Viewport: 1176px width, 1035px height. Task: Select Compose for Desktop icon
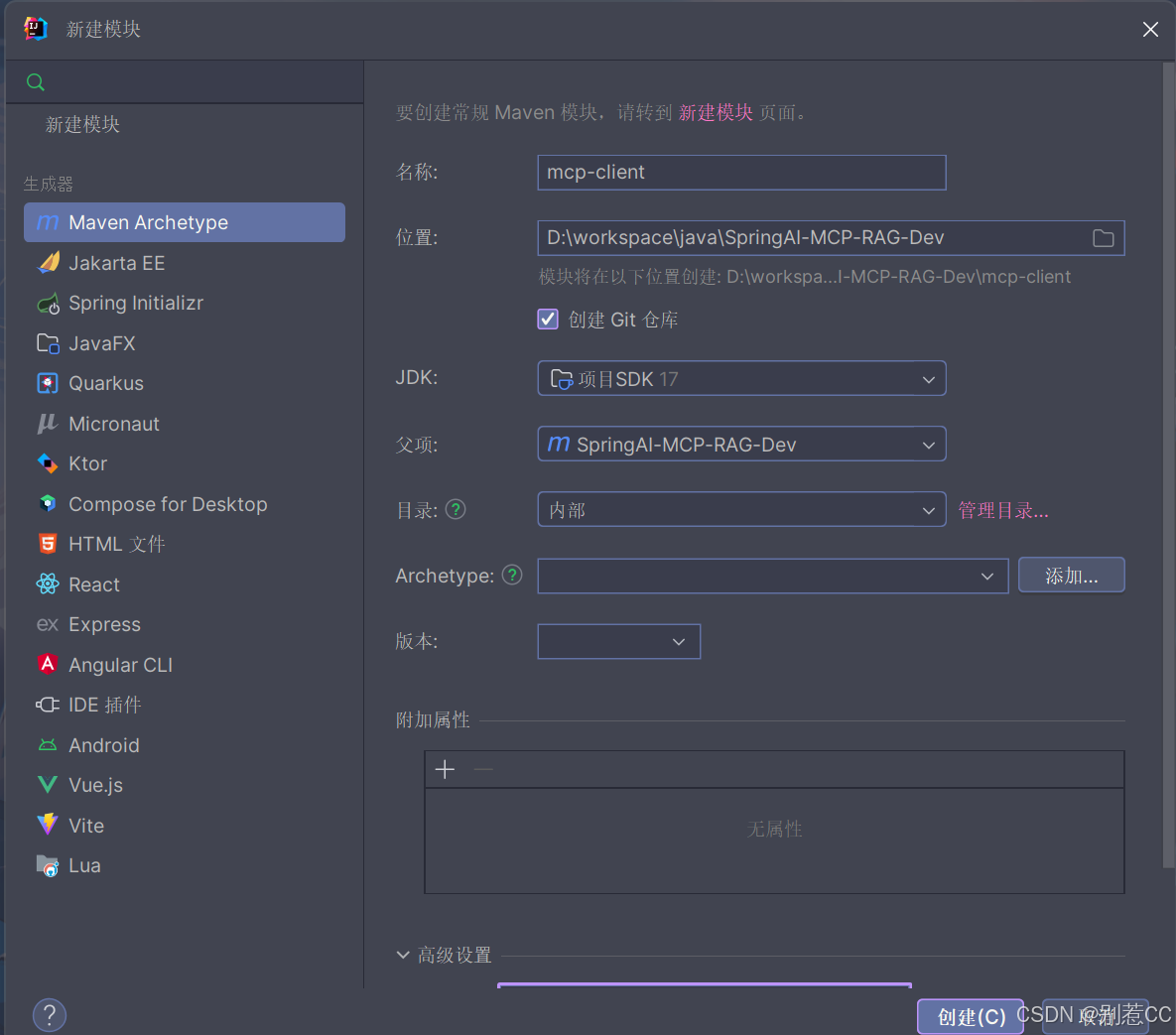pyautogui.click(x=48, y=504)
